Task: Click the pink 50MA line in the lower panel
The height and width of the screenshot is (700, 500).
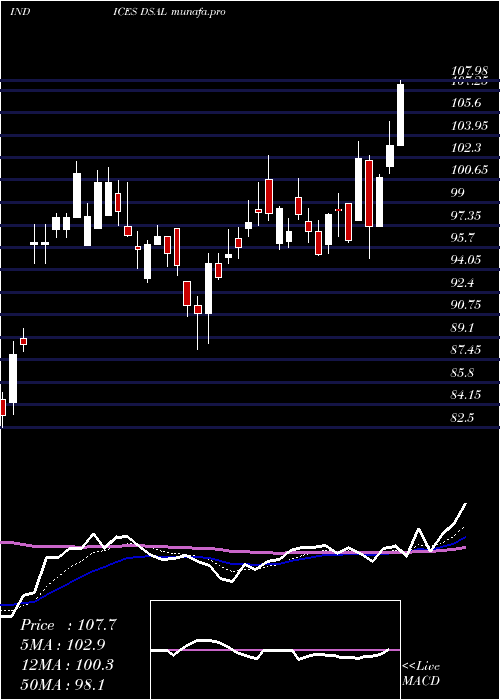Action: [x=233, y=549]
